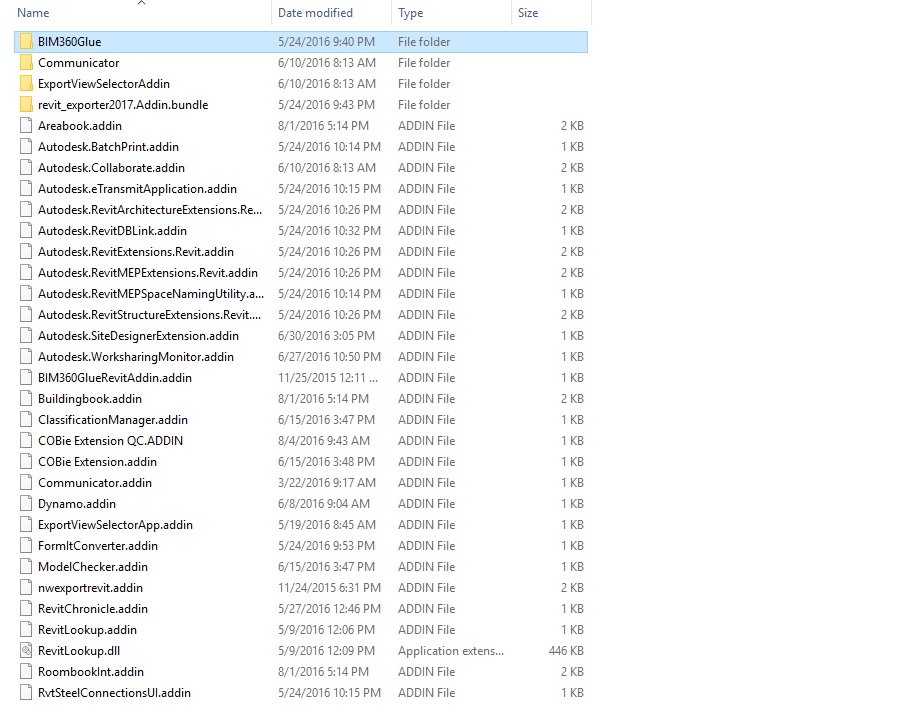This screenshot has width=918, height=717.
Task: Select the Areabook.addin file name
Action: click(x=80, y=126)
